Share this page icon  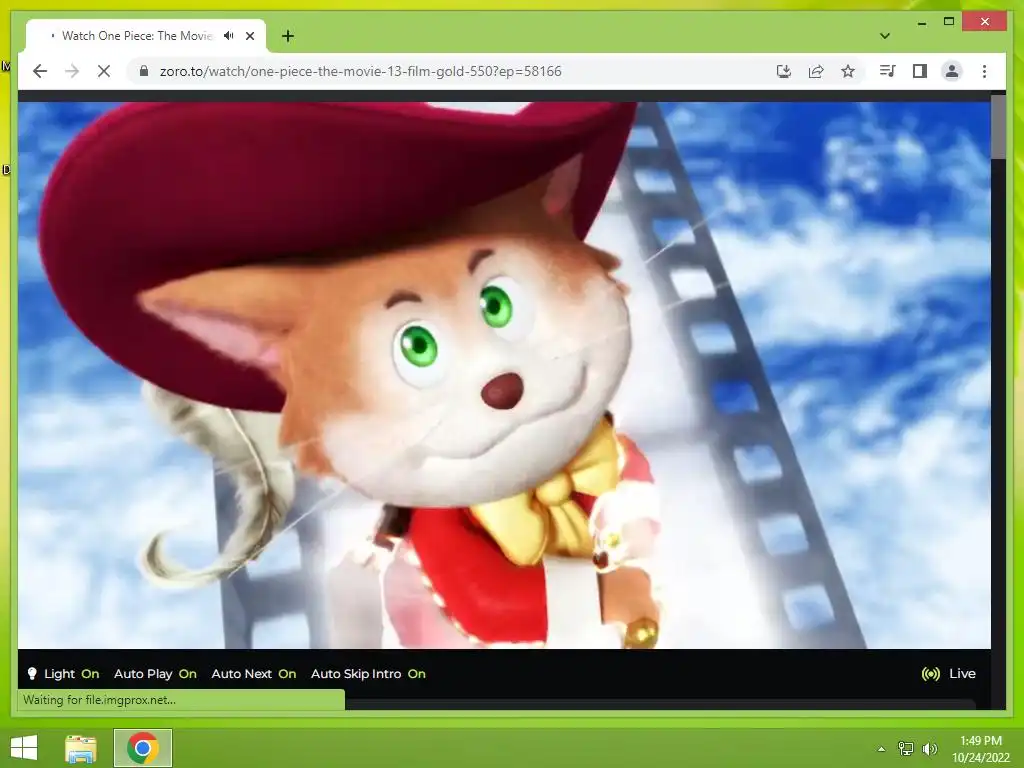point(816,71)
